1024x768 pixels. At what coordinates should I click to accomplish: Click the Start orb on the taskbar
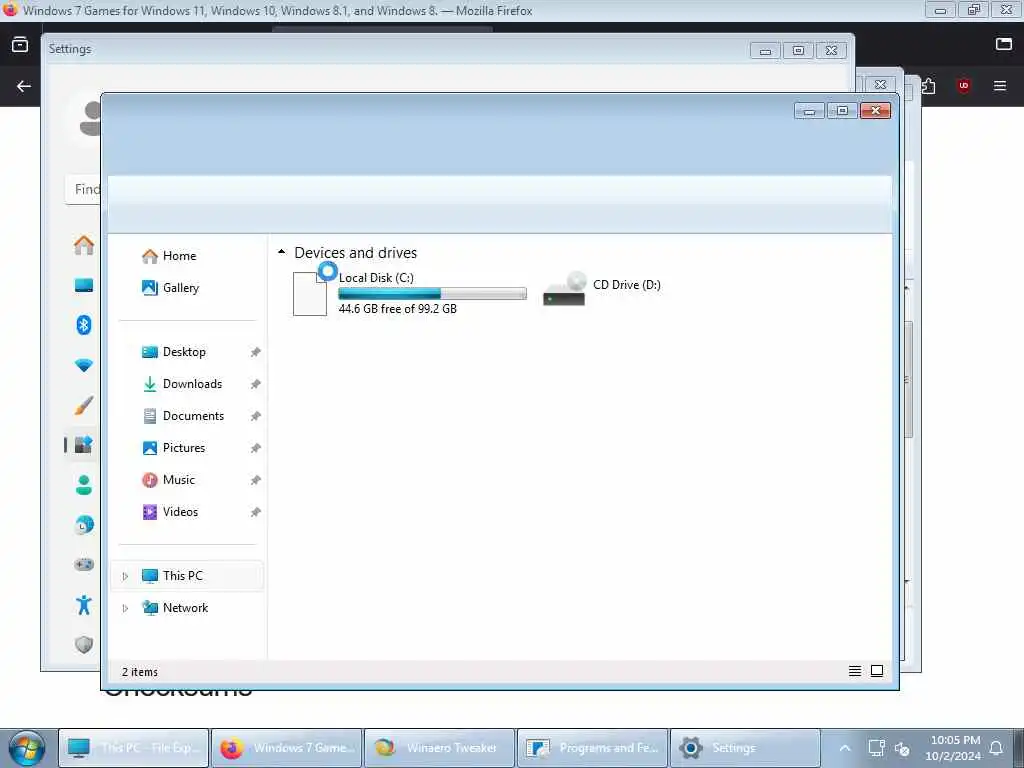(26, 748)
